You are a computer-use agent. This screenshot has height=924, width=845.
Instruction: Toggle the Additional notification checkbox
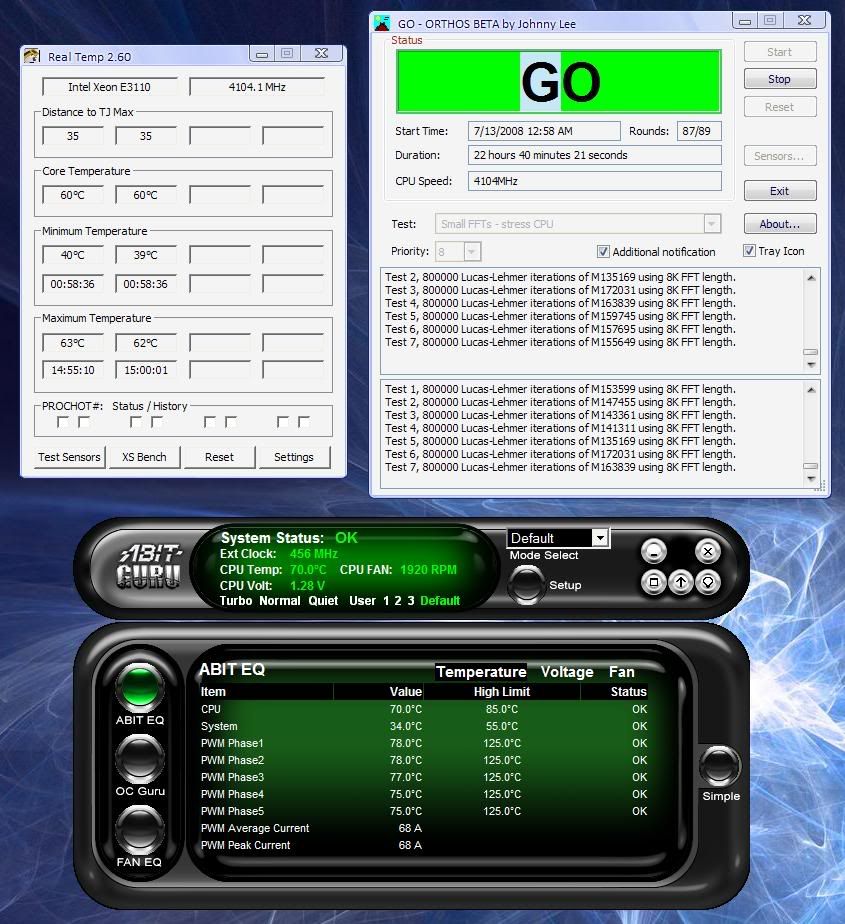[x=603, y=252]
